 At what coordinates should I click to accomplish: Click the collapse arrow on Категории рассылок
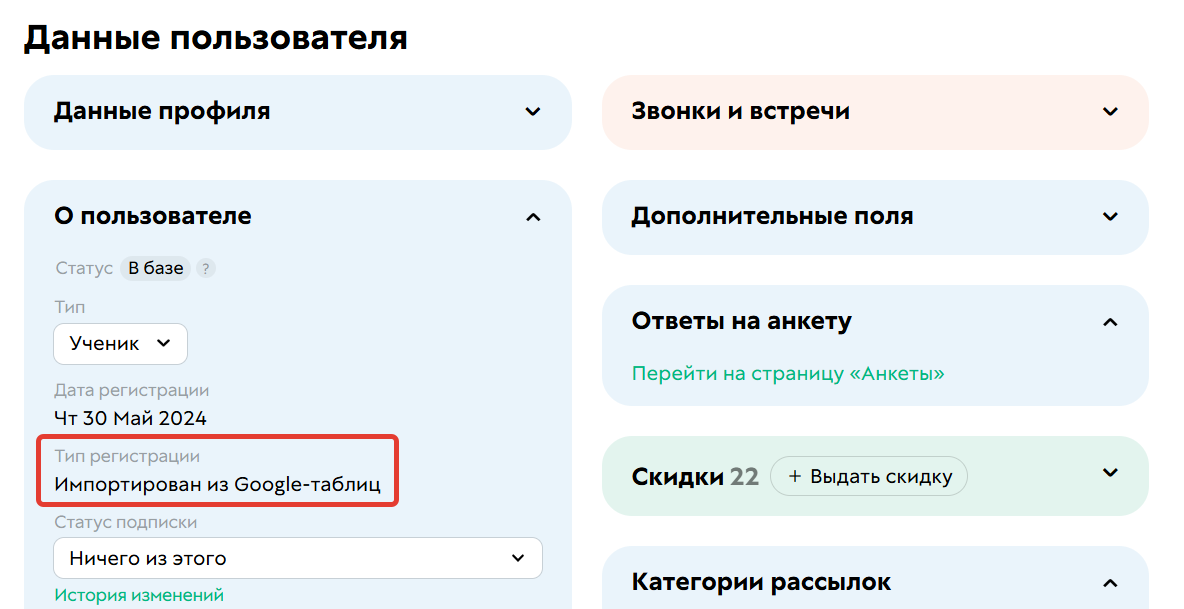tap(1110, 581)
